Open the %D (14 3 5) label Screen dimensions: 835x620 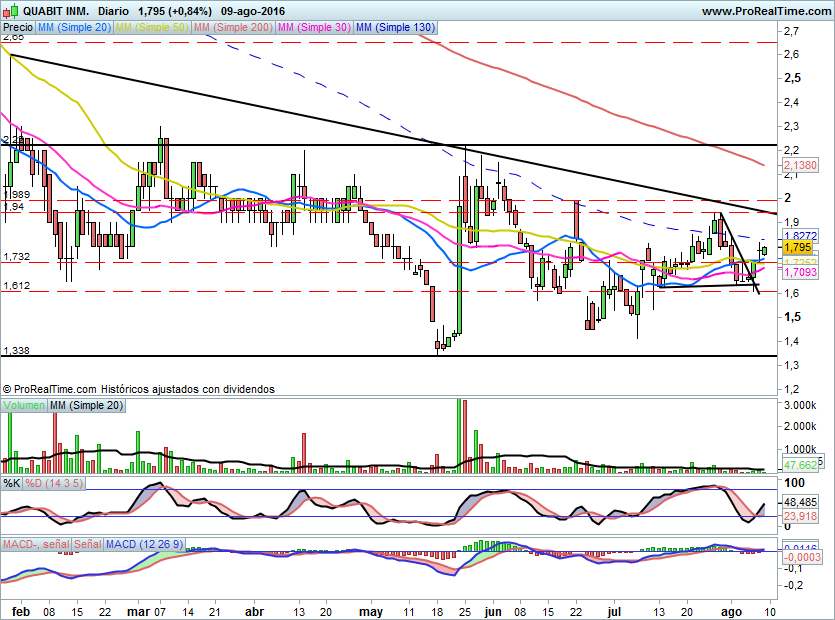click(x=54, y=484)
